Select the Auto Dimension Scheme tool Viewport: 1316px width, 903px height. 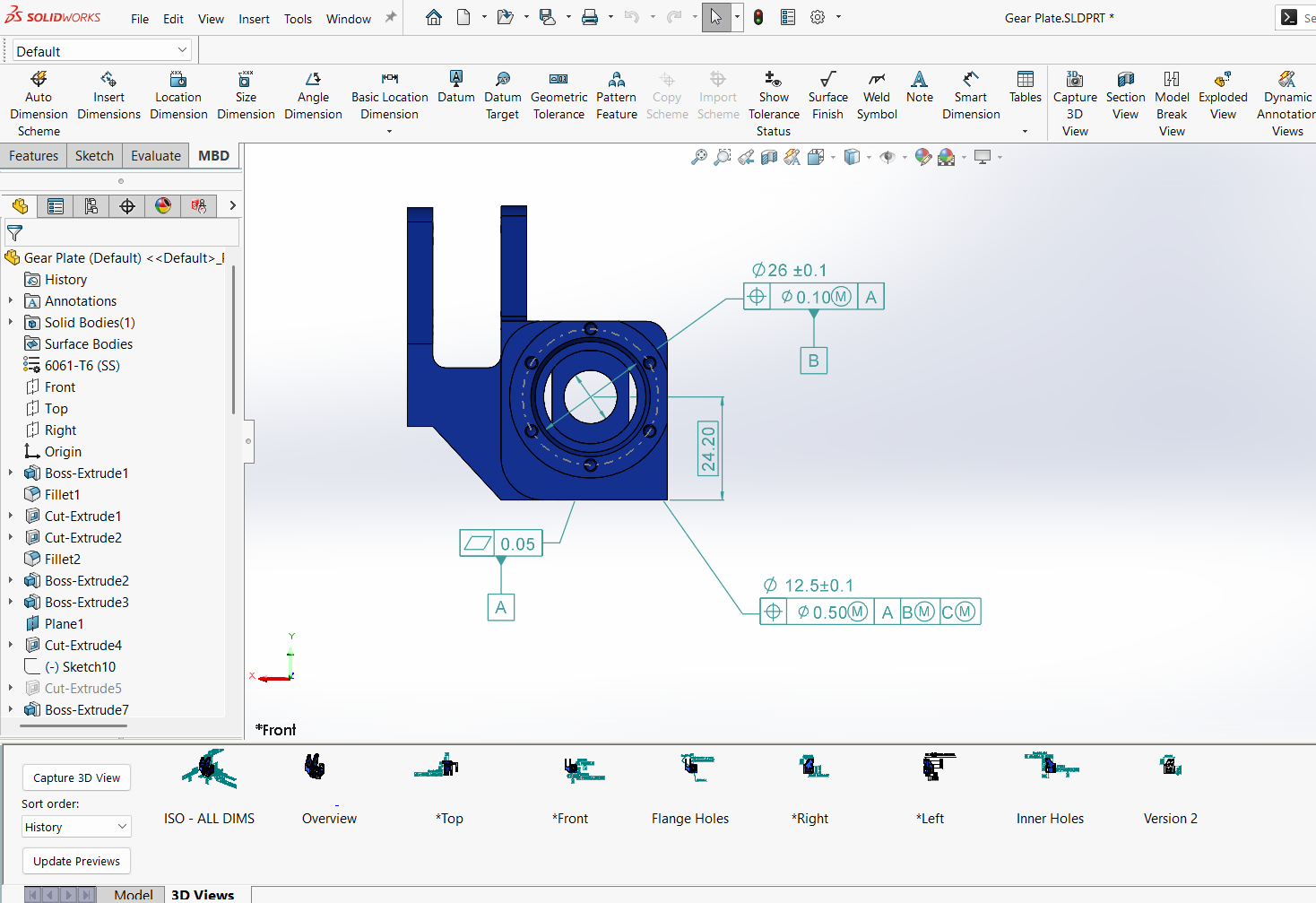pyautogui.click(x=38, y=93)
